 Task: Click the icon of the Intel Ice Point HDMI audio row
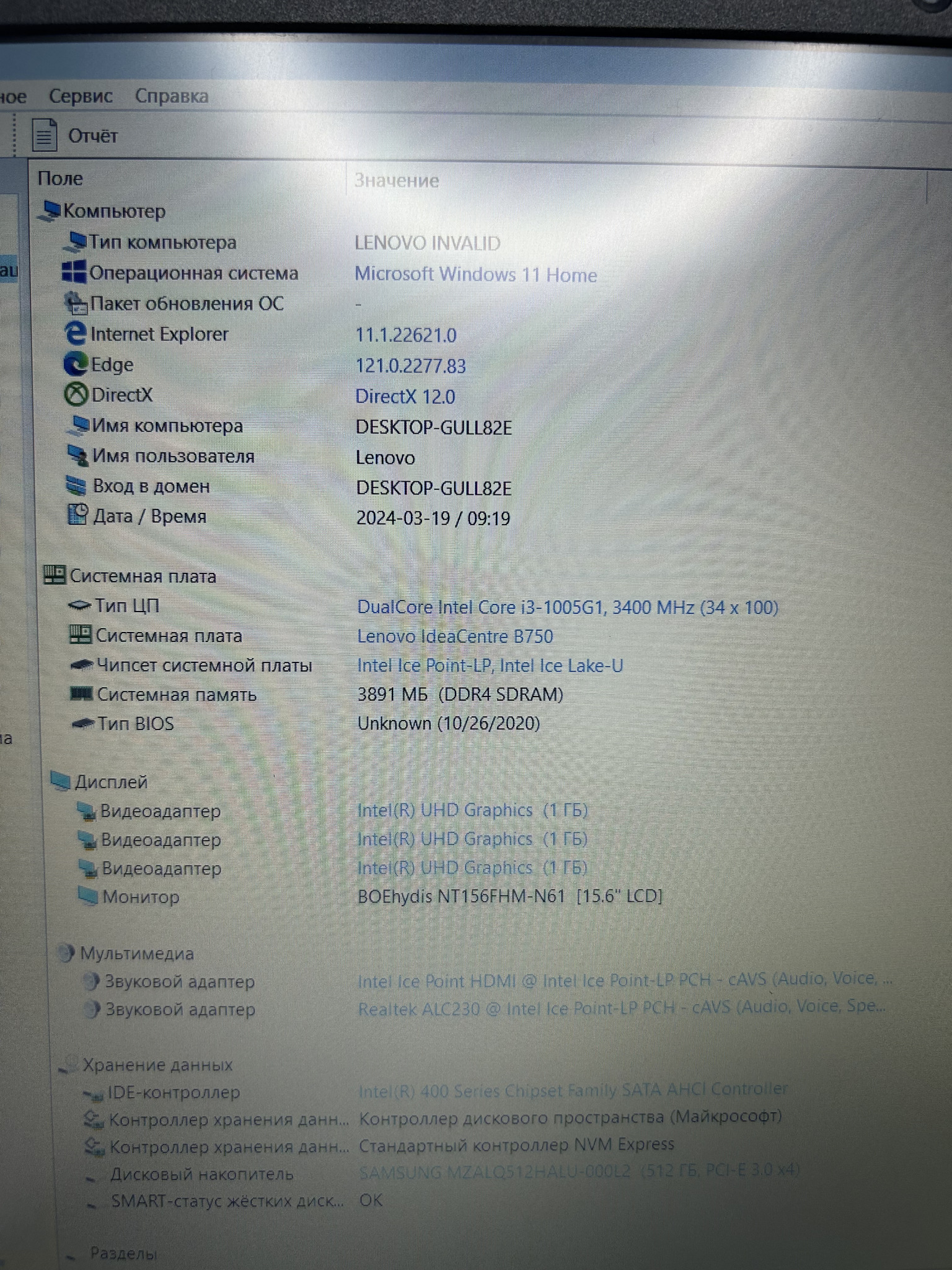point(92,981)
